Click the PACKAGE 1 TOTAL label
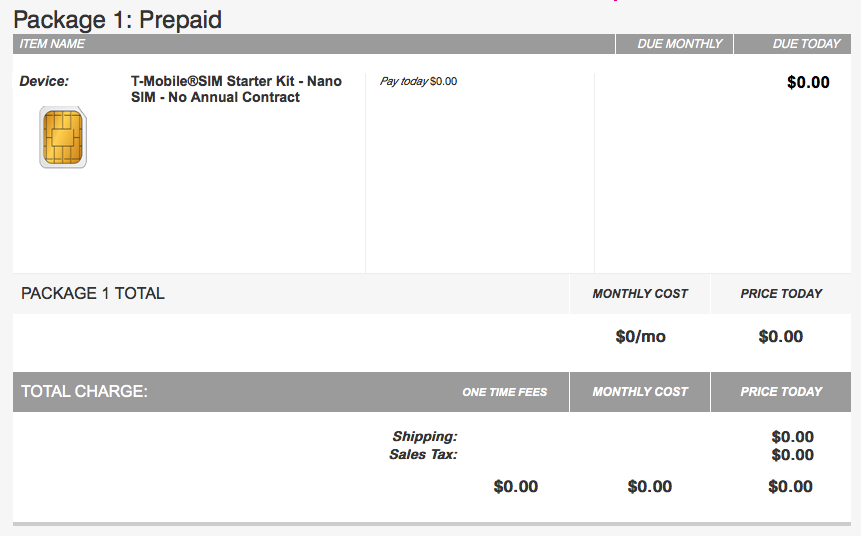Image resolution: width=861 pixels, height=536 pixels. pyautogui.click(x=93, y=293)
